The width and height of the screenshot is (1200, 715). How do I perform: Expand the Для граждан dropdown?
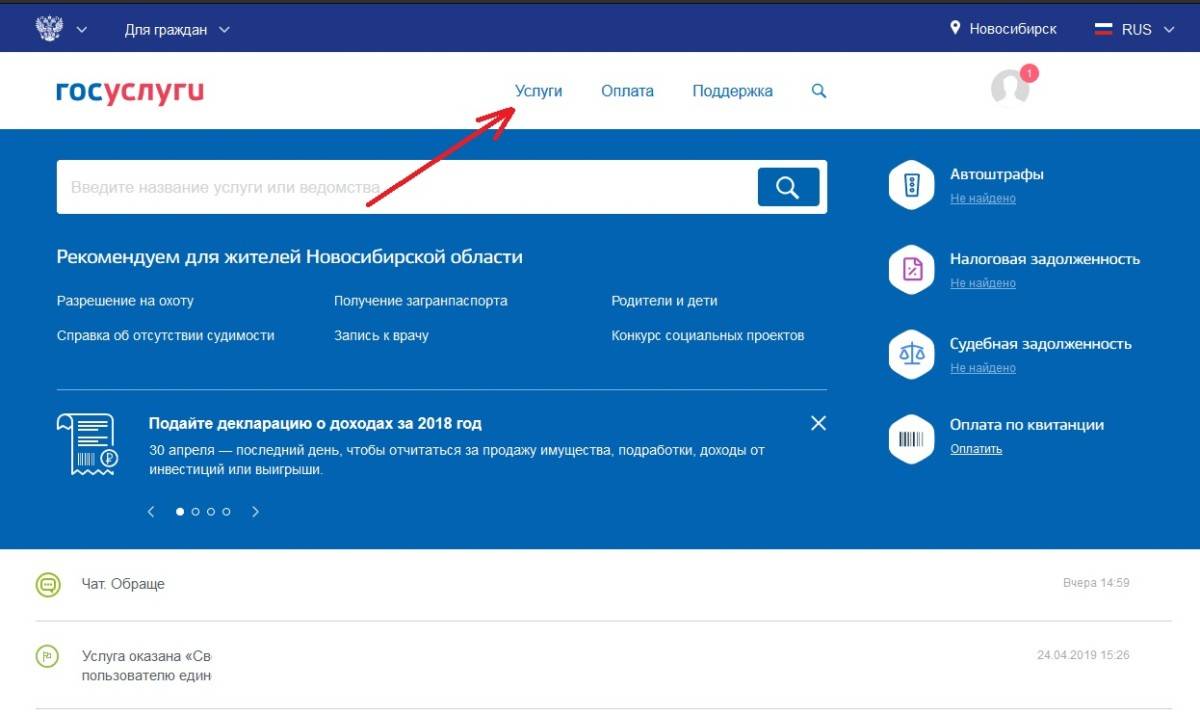177,29
